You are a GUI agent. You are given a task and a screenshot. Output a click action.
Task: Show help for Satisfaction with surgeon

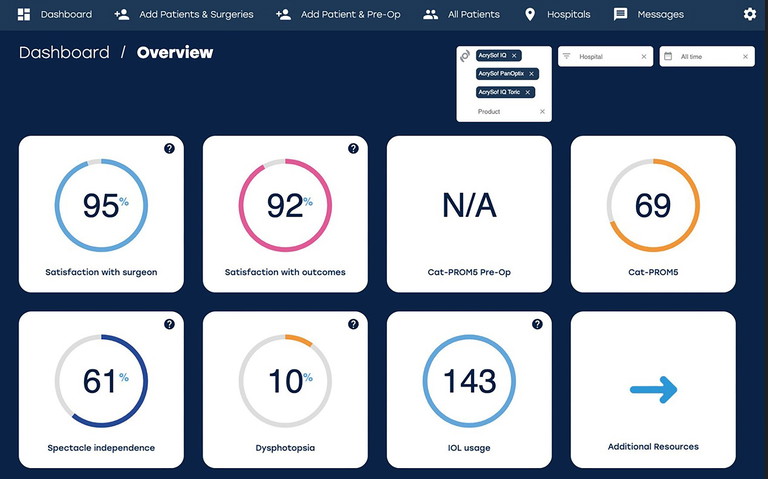click(x=169, y=149)
